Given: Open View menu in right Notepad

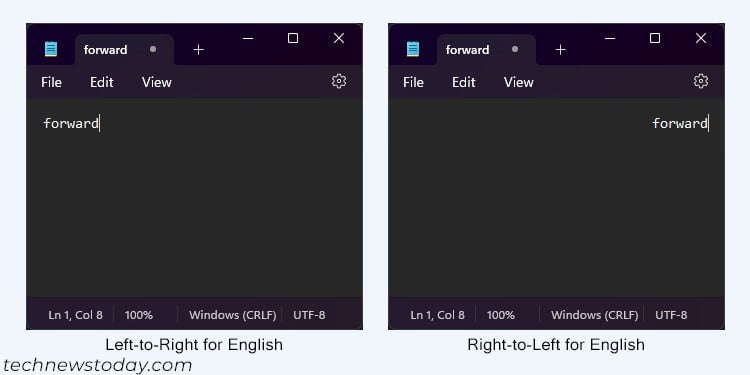Looking at the screenshot, I should (518, 82).
